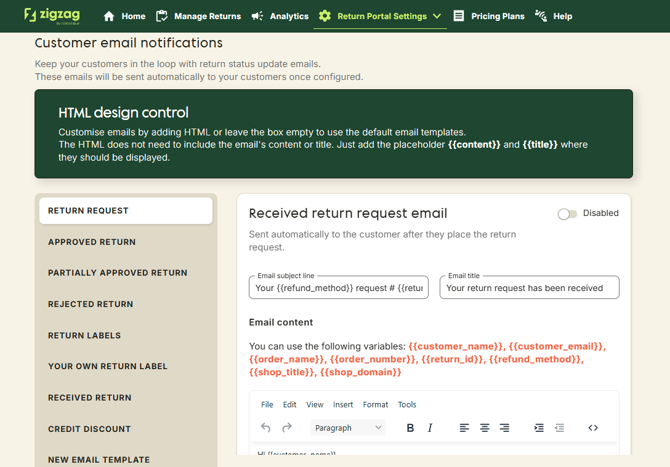This screenshot has height=467, width=670.
Task: Click the {{shop_title}} variable text
Action: 281,372
